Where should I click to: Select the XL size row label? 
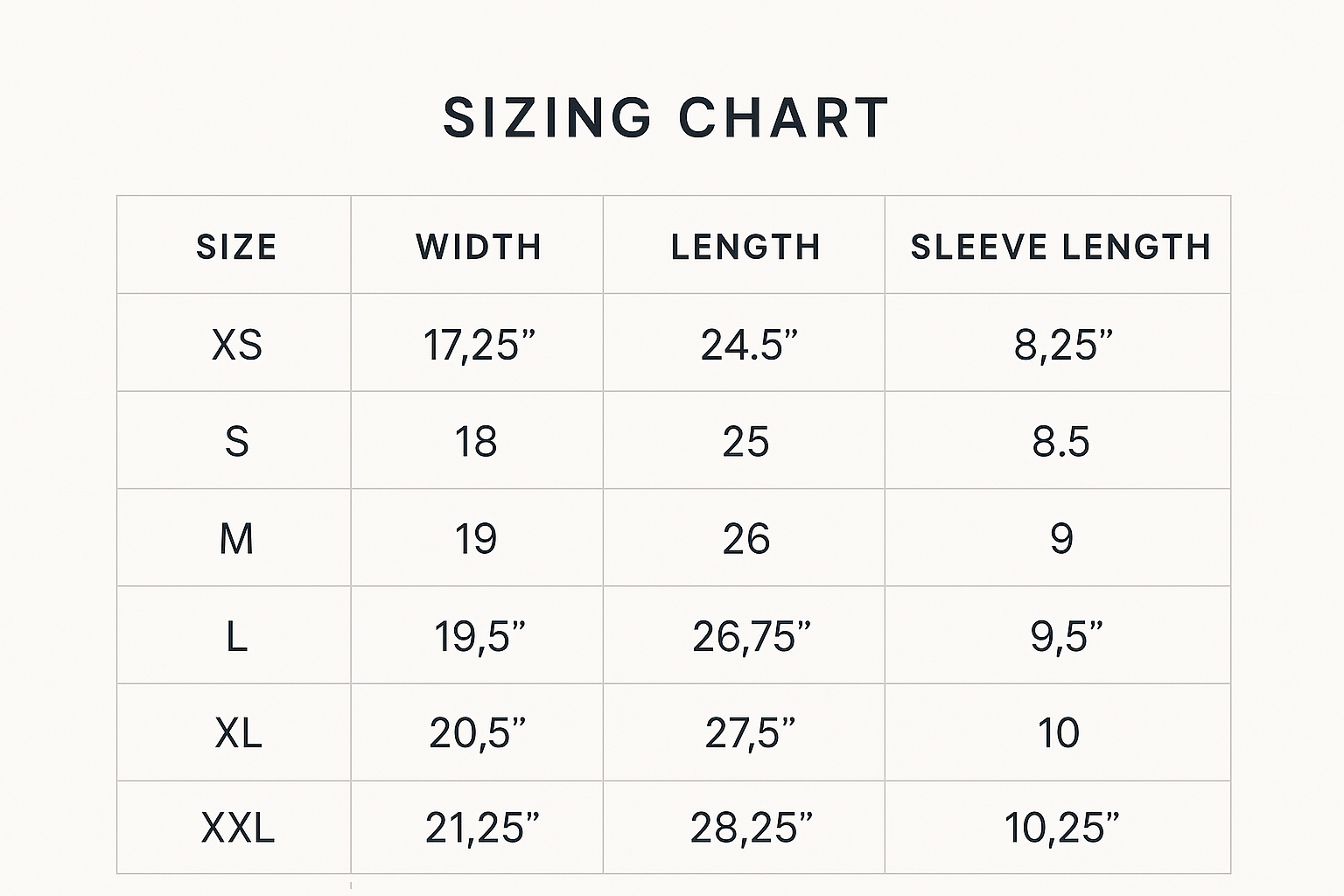point(238,732)
